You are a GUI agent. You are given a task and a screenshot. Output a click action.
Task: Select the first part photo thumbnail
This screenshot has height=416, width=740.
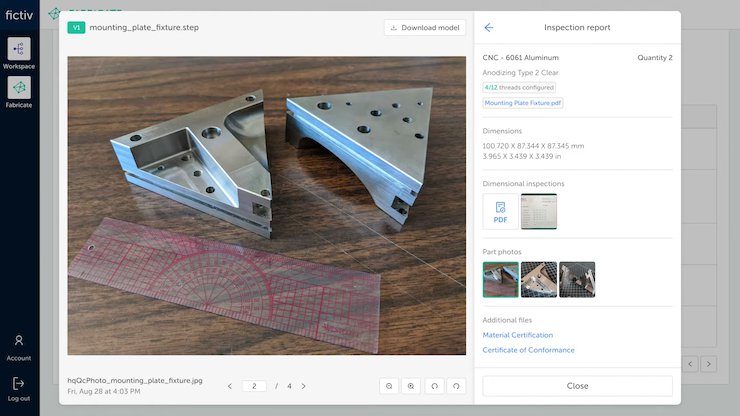500,280
